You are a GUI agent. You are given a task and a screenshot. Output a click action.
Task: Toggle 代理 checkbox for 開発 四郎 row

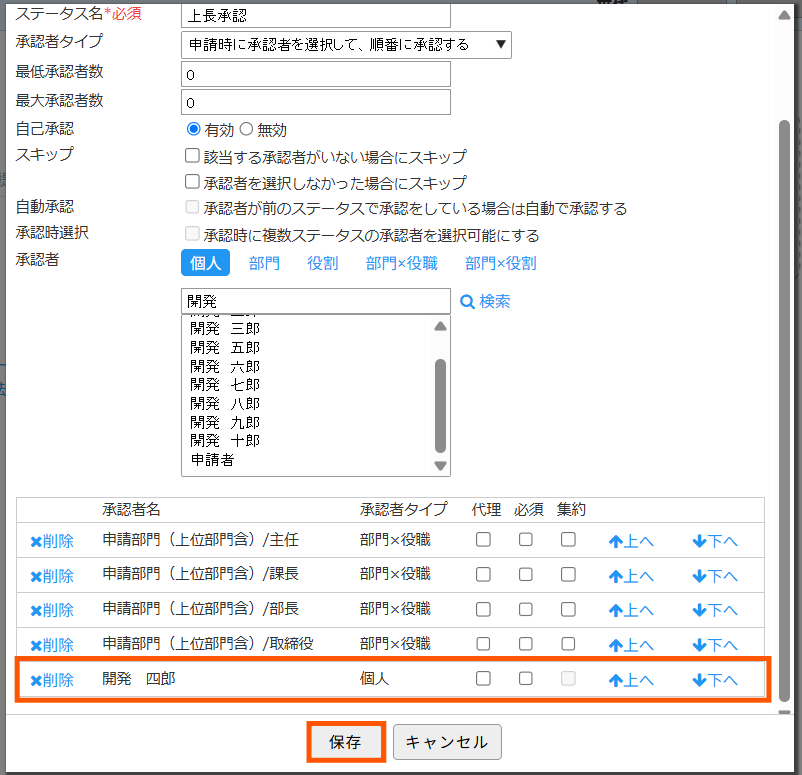(483, 678)
